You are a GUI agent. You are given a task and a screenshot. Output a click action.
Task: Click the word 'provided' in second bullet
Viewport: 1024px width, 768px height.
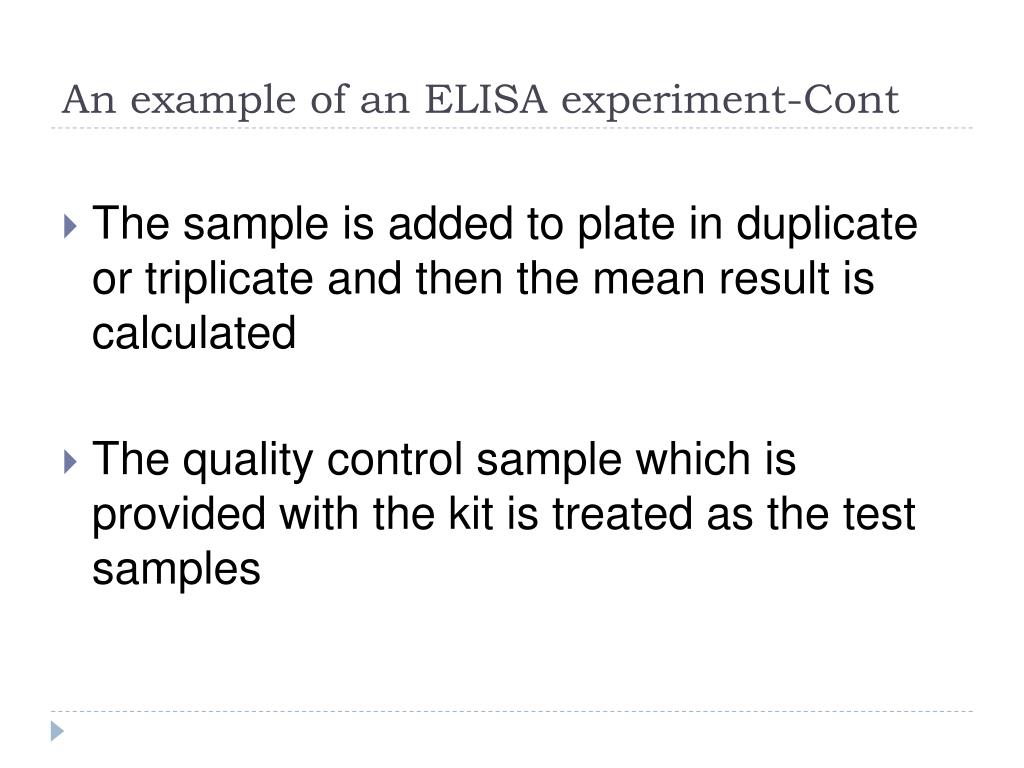click(x=179, y=516)
